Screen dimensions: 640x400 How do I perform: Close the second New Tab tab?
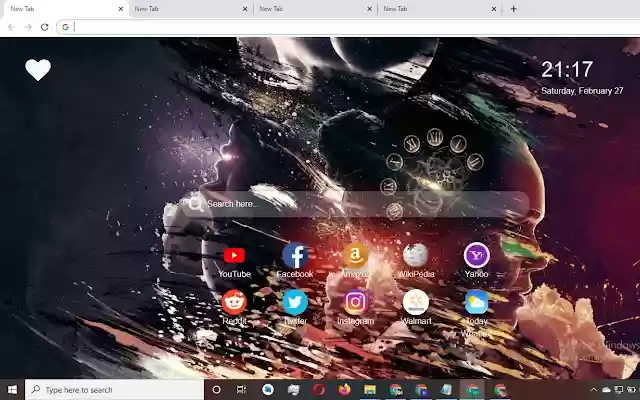click(x=245, y=9)
